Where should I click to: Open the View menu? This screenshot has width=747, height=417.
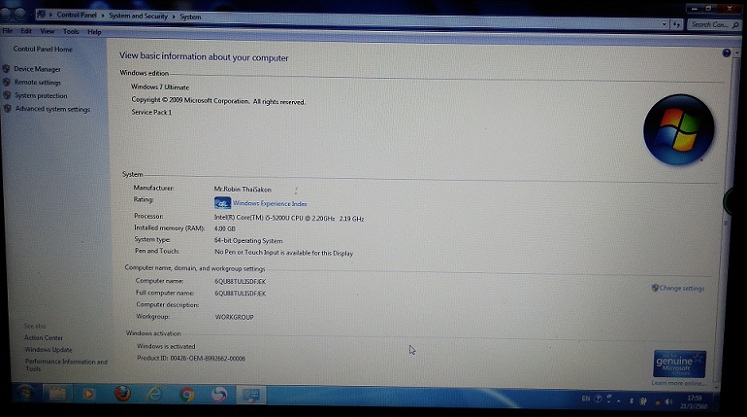pos(47,31)
